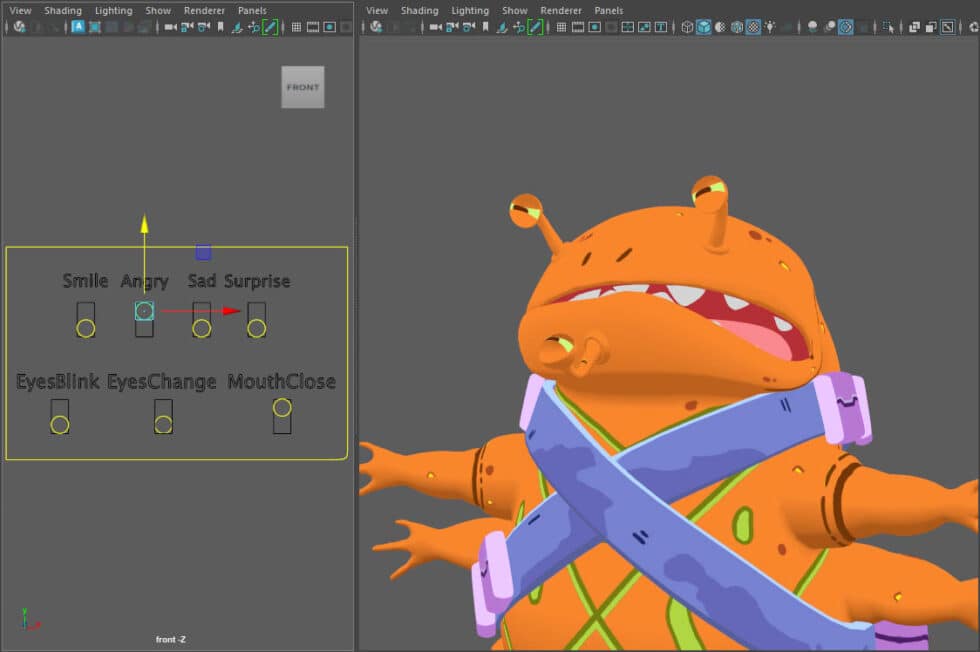The image size is (980, 652).
Task: Click the lock camera icon in perspective panel
Action: [x=451, y=27]
